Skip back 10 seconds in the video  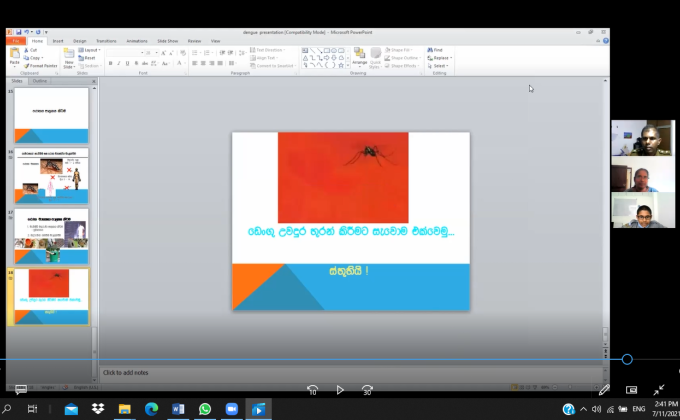click(x=313, y=390)
